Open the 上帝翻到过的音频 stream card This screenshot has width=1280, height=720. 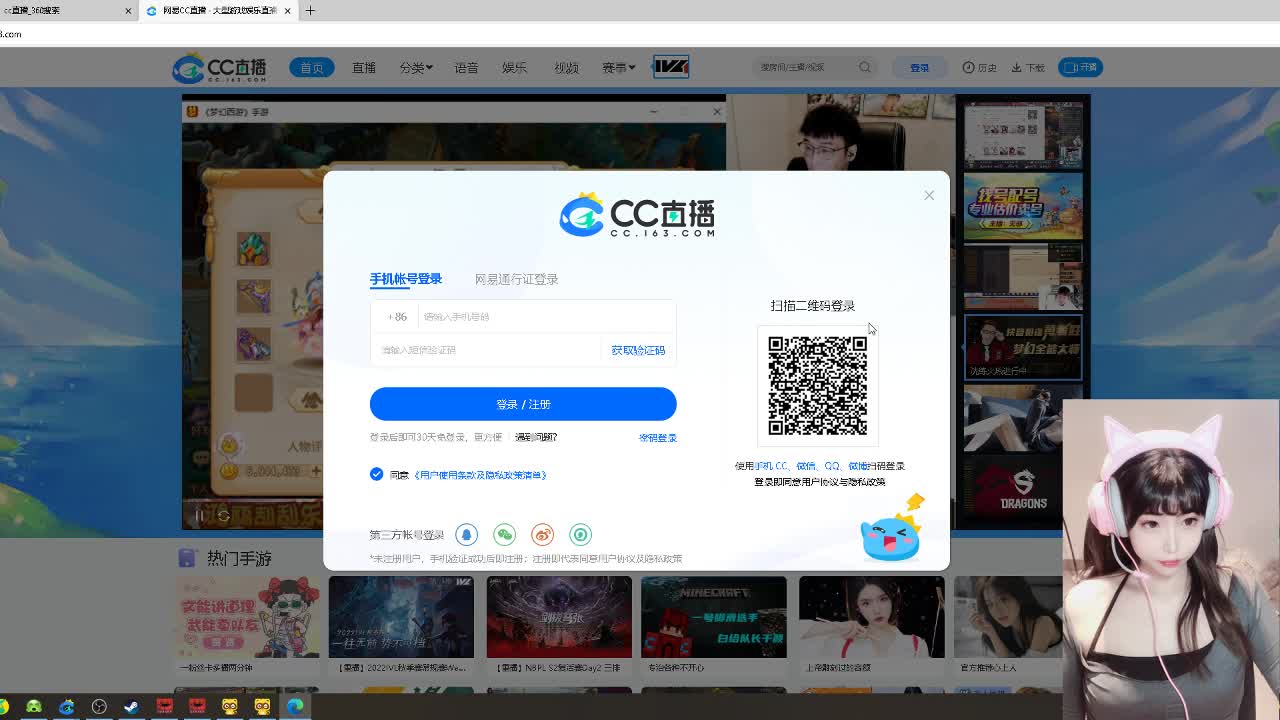(x=871, y=617)
